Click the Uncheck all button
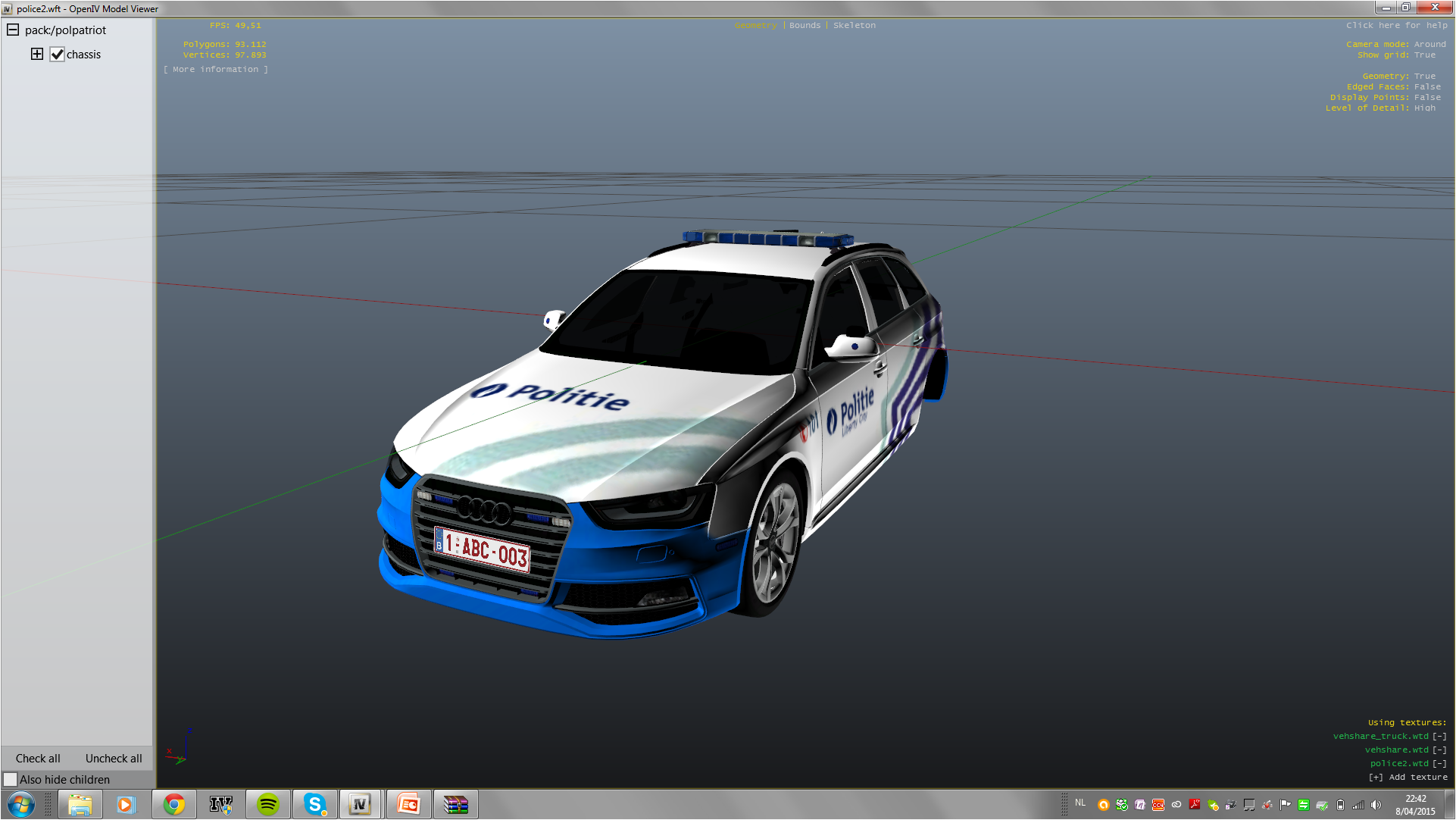 (114, 759)
